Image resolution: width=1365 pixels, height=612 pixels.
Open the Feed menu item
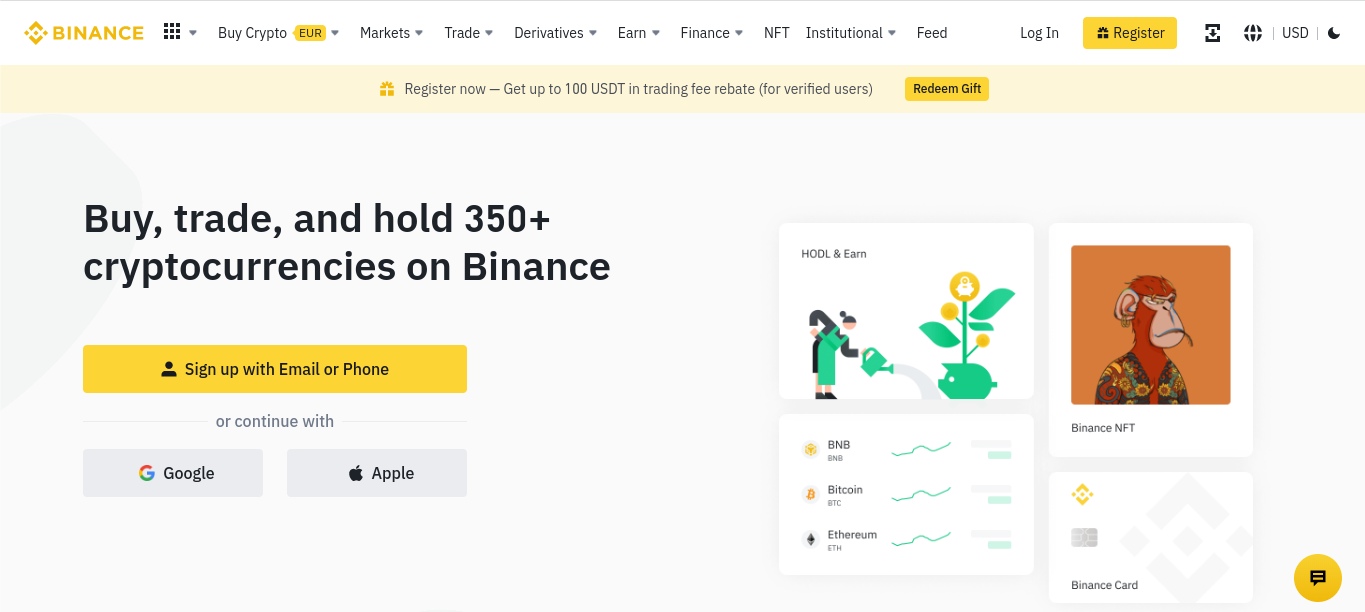coord(932,33)
